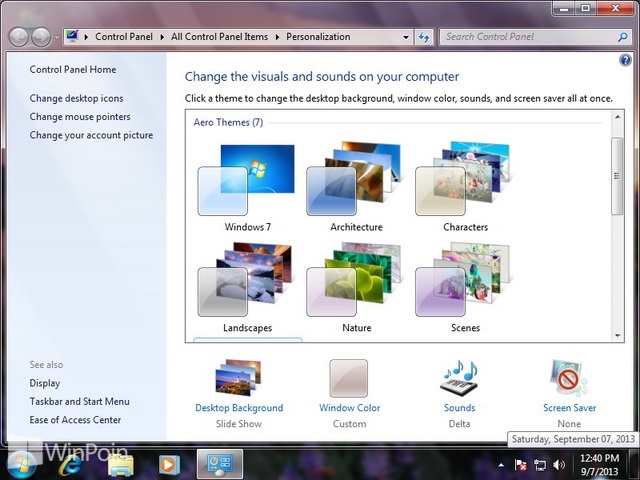This screenshot has height=480, width=640.
Task: Click the Sounds link text
Action: point(460,408)
